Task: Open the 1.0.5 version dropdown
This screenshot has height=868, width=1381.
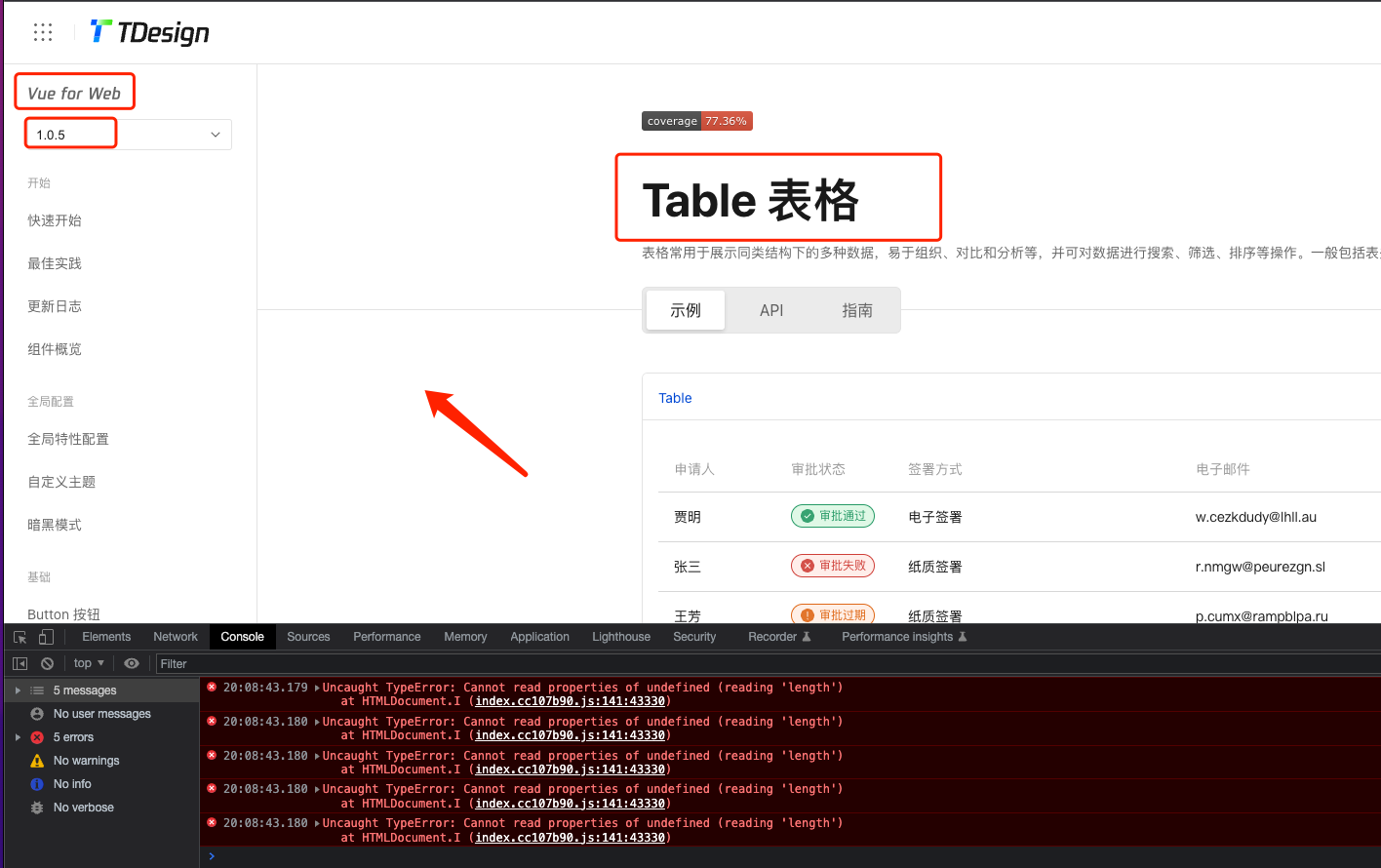Action: click(x=128, y=135)
